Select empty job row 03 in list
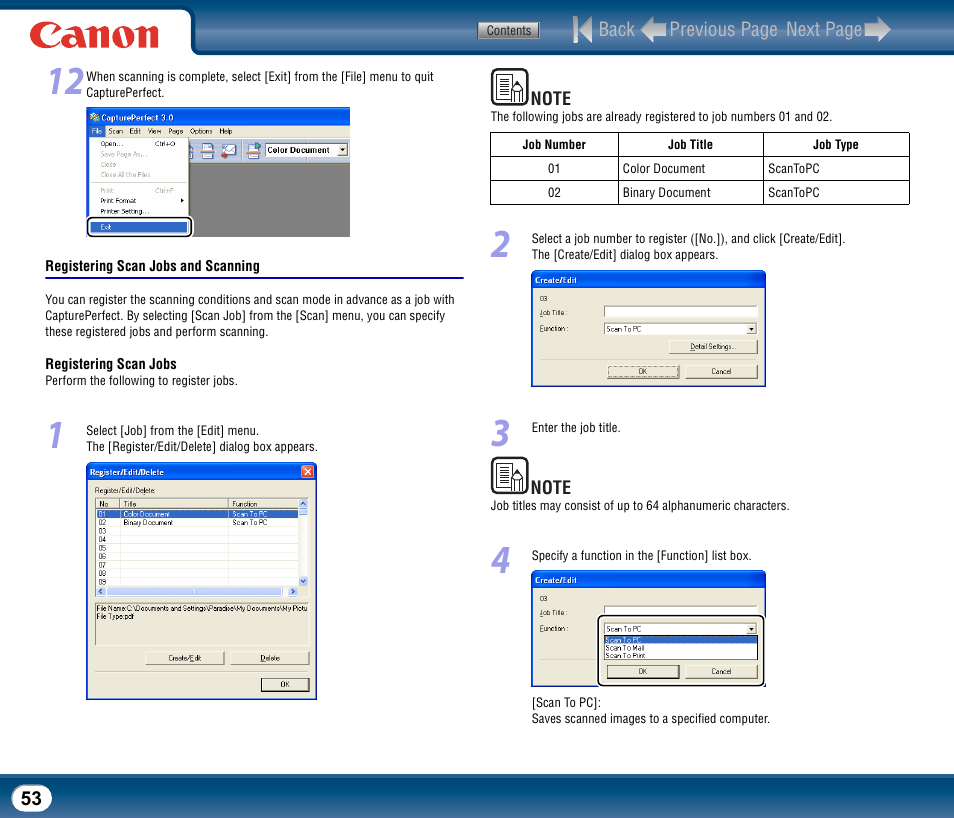This screenshot has height=818, width=954. click(197, 531)
